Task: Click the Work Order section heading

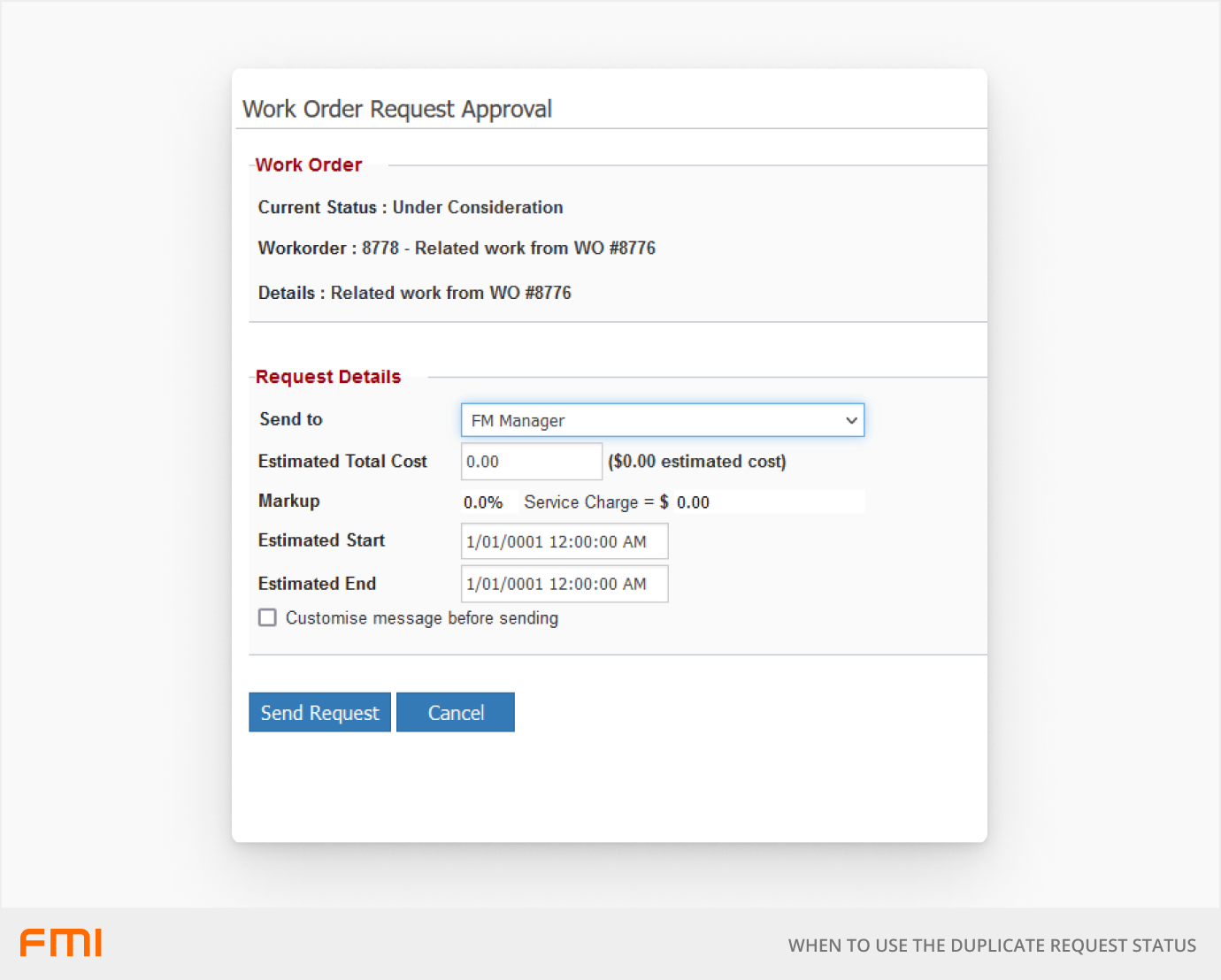Action: pyautogui.click(x=309, y=165)
